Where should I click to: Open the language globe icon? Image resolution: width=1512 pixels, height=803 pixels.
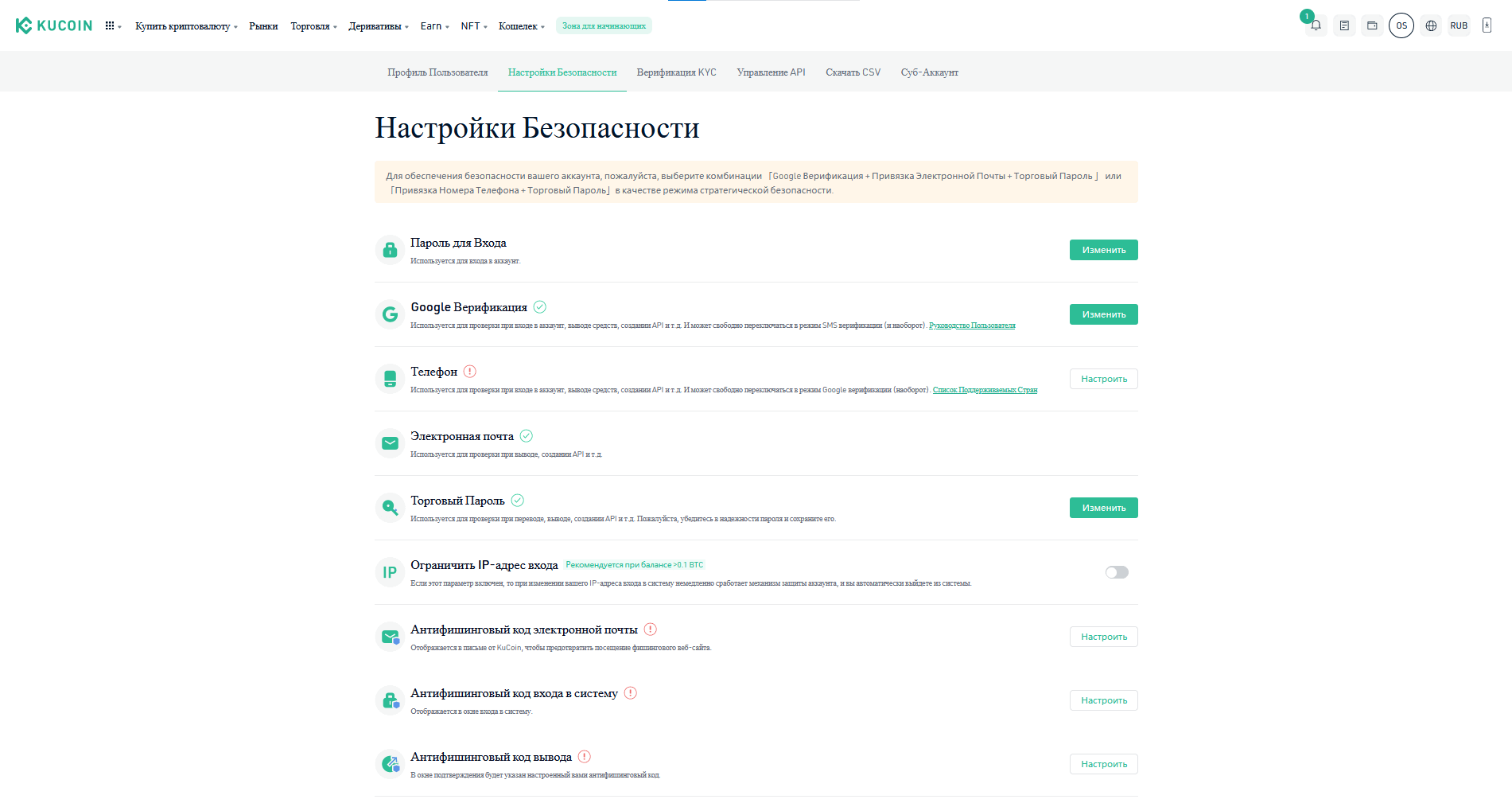click(x=1431, y=25)
